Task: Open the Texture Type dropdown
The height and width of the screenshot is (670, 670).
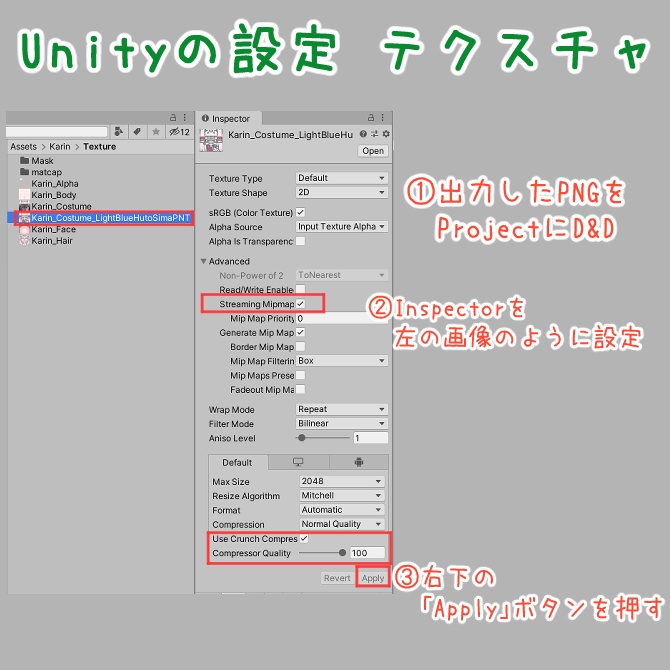Action: (x=341, y=178)
